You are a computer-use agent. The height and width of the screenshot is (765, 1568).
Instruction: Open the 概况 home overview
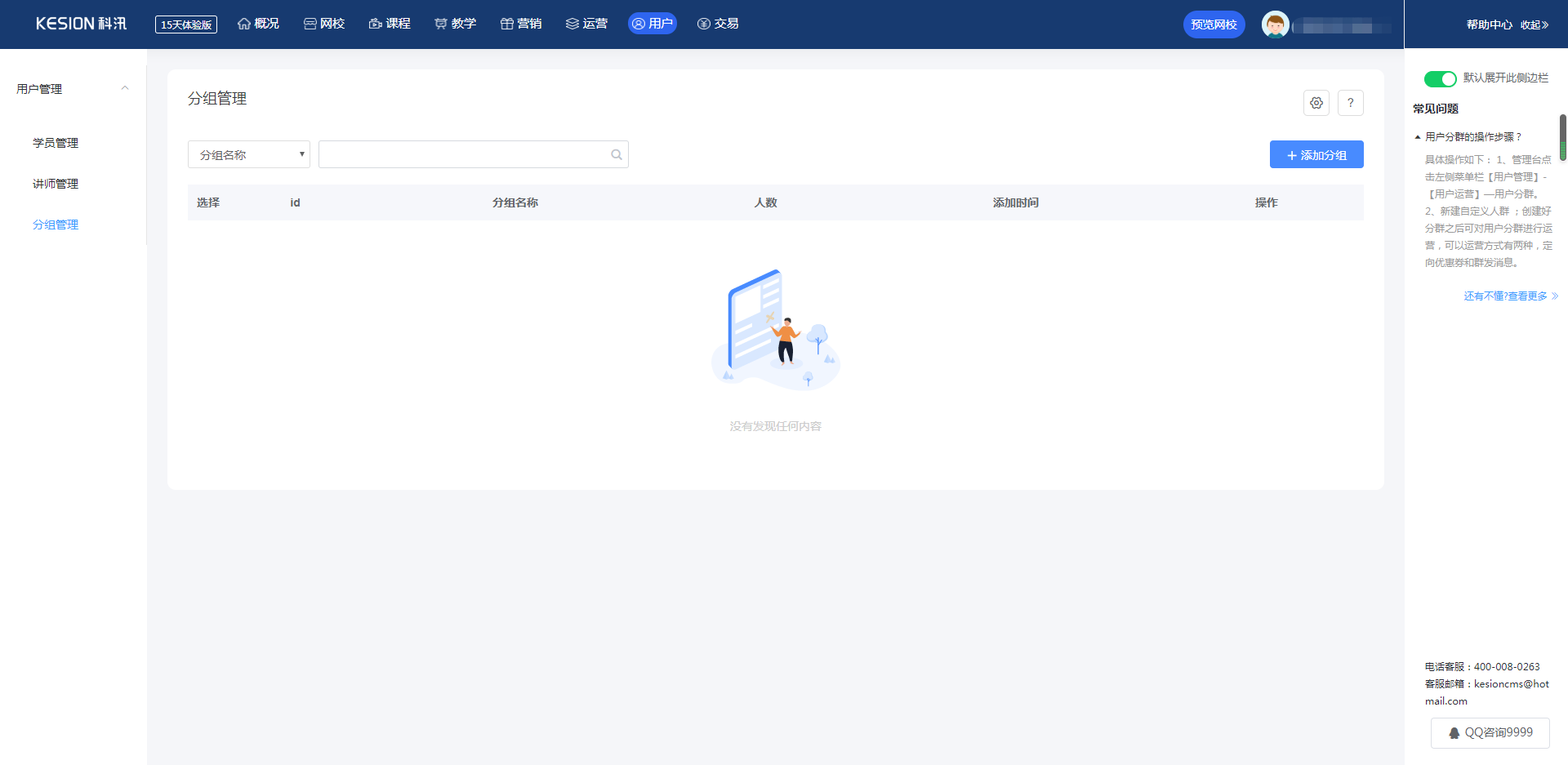click(258, 24)
